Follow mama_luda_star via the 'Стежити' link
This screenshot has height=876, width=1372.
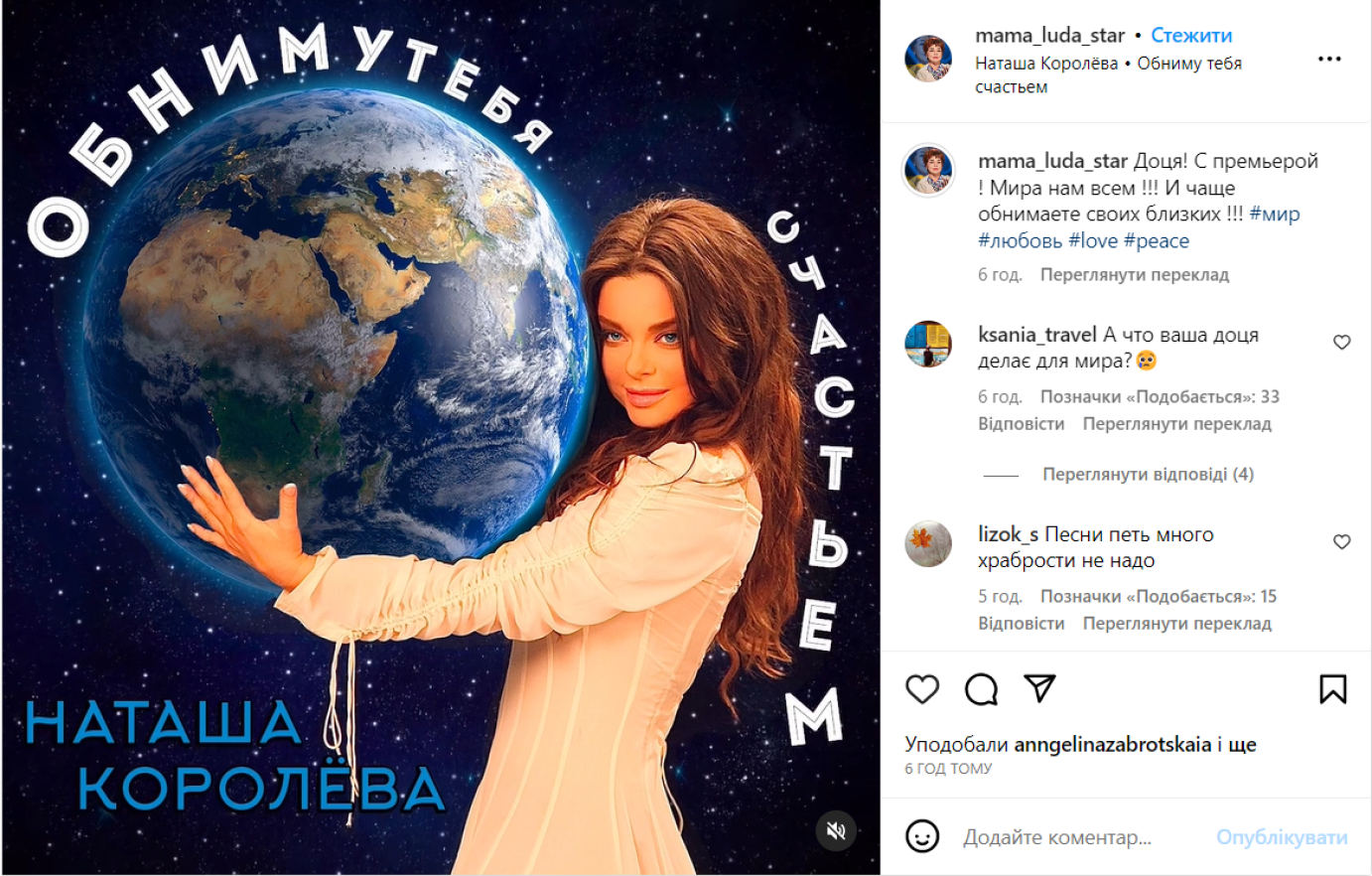click(1191, 36)
